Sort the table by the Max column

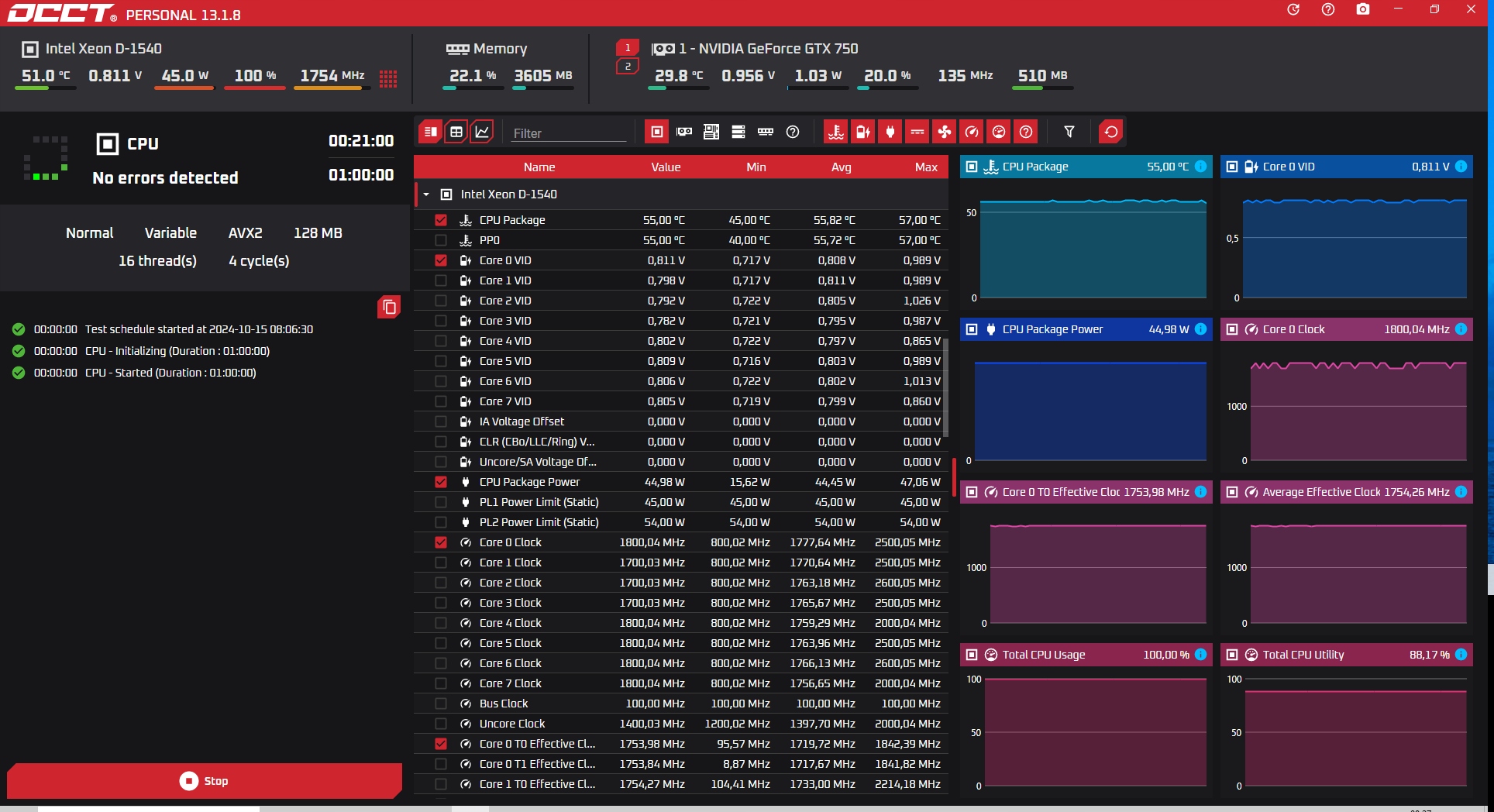(x=926, y=167)
